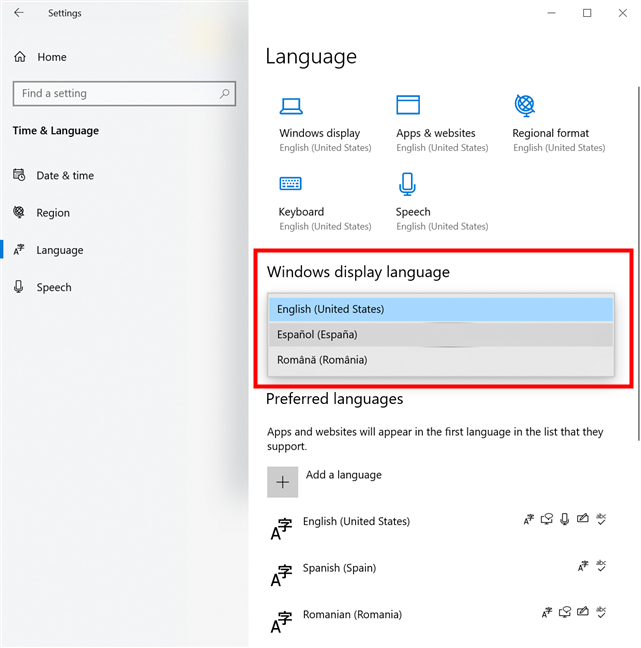
Task: Select Spanish (Spain) preferred language row
Action: click(441, 574)
